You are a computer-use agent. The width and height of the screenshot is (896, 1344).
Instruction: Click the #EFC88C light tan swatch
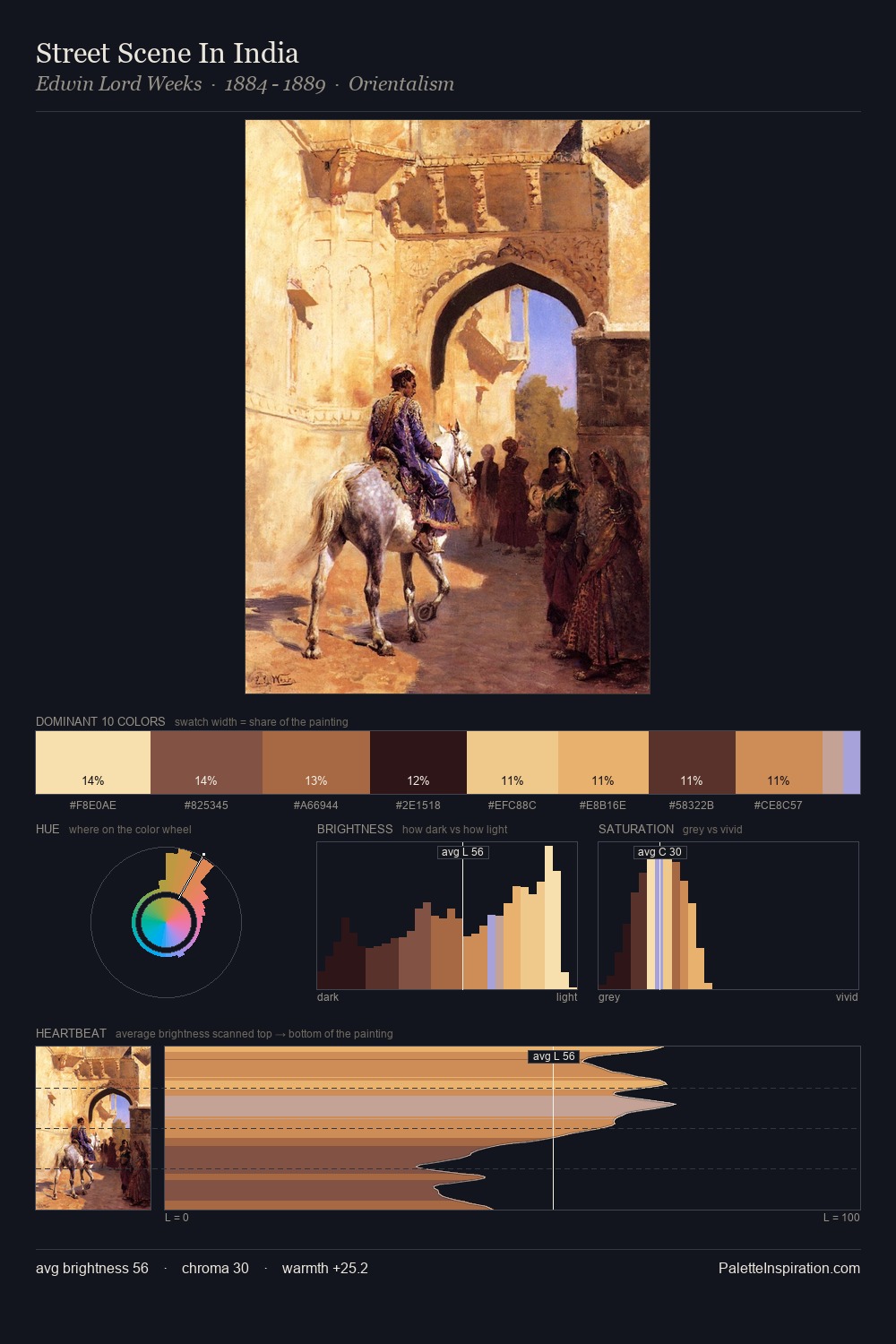(x=513, y=762)
